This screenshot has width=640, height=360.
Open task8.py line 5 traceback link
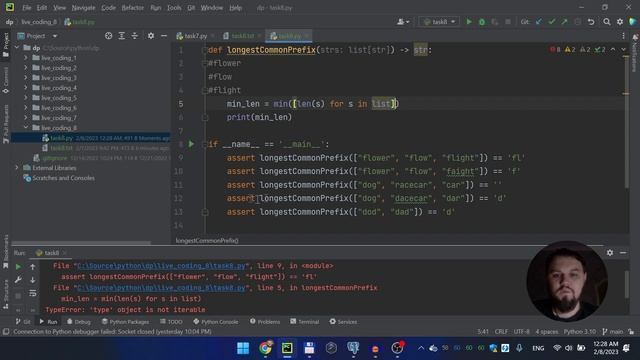pos(161,288)
